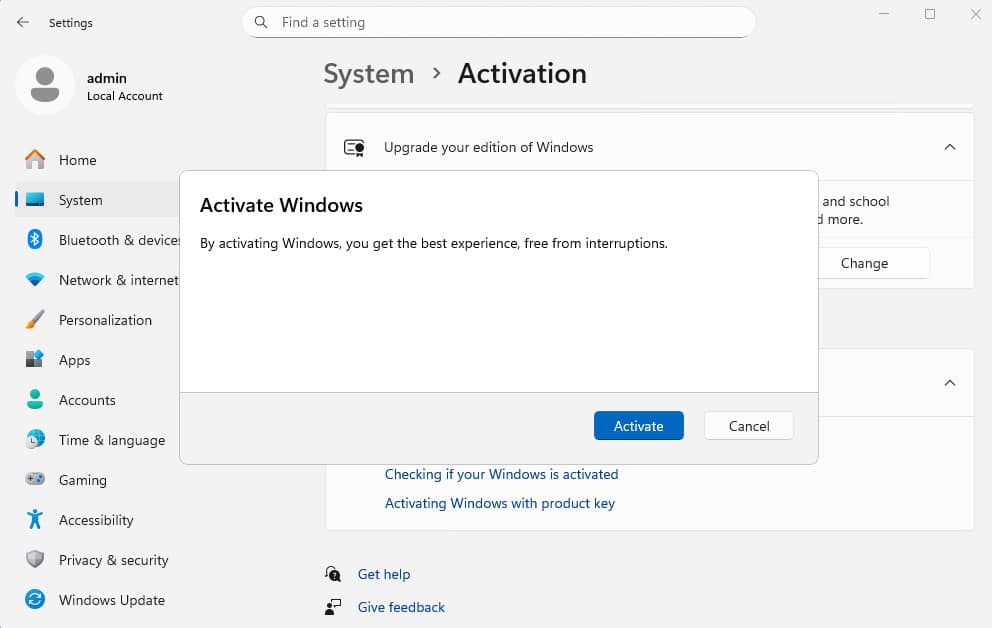Cancel the Activate Windows dialog
The width and height of the screenshot is (992, 628).
(748, 426)
